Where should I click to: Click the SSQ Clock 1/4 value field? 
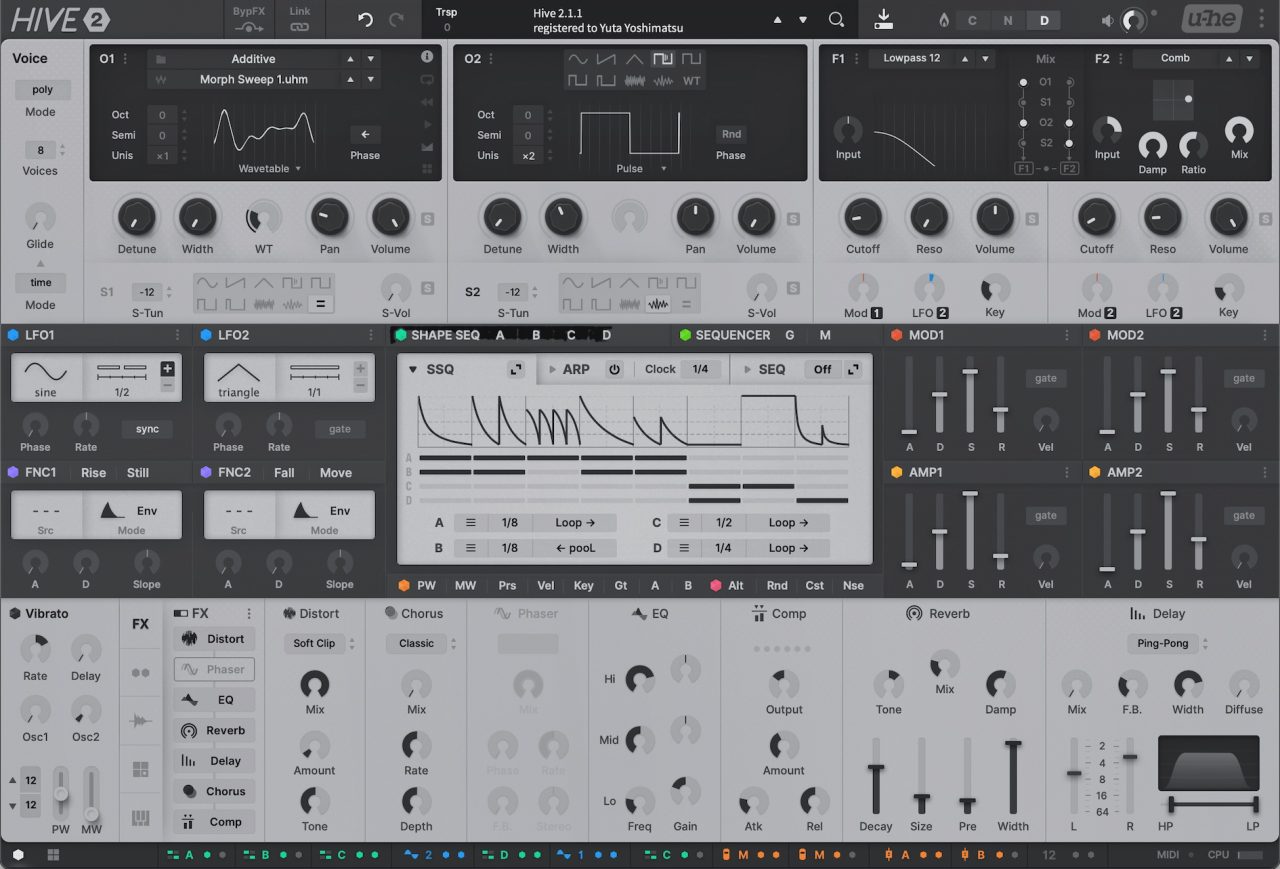pos(700,369)
